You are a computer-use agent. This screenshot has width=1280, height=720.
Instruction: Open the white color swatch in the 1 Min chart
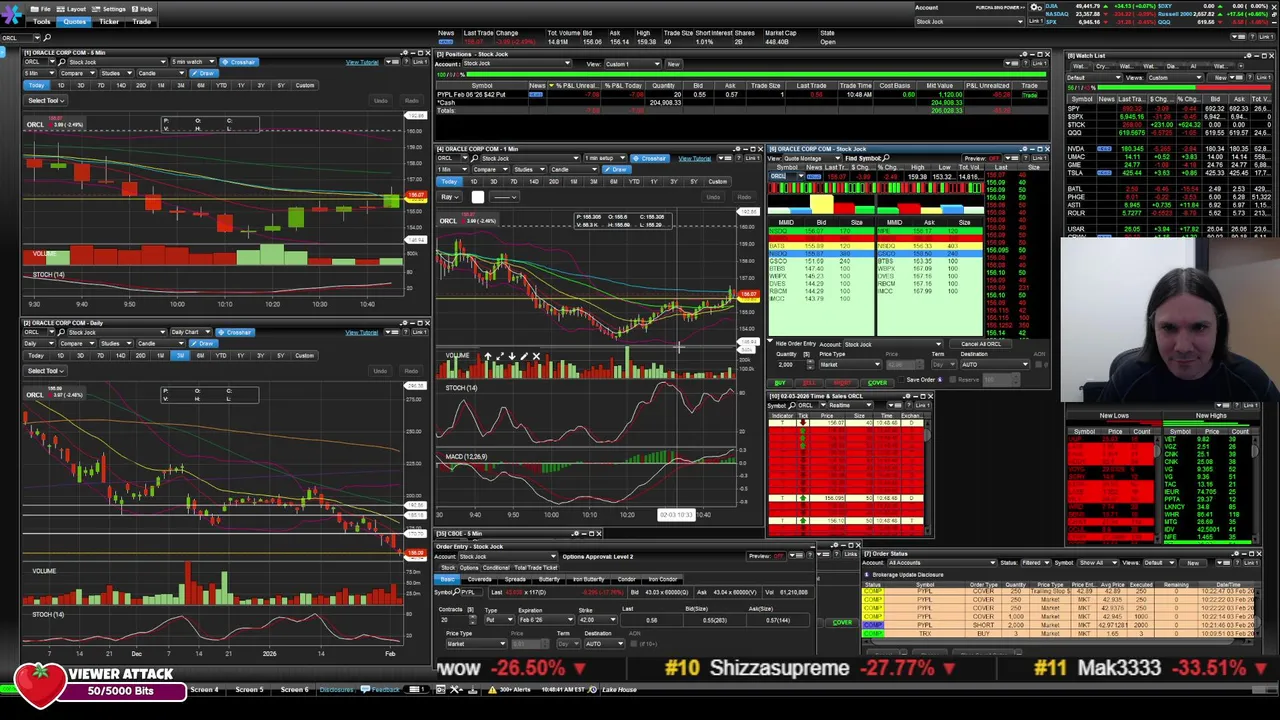478,197
